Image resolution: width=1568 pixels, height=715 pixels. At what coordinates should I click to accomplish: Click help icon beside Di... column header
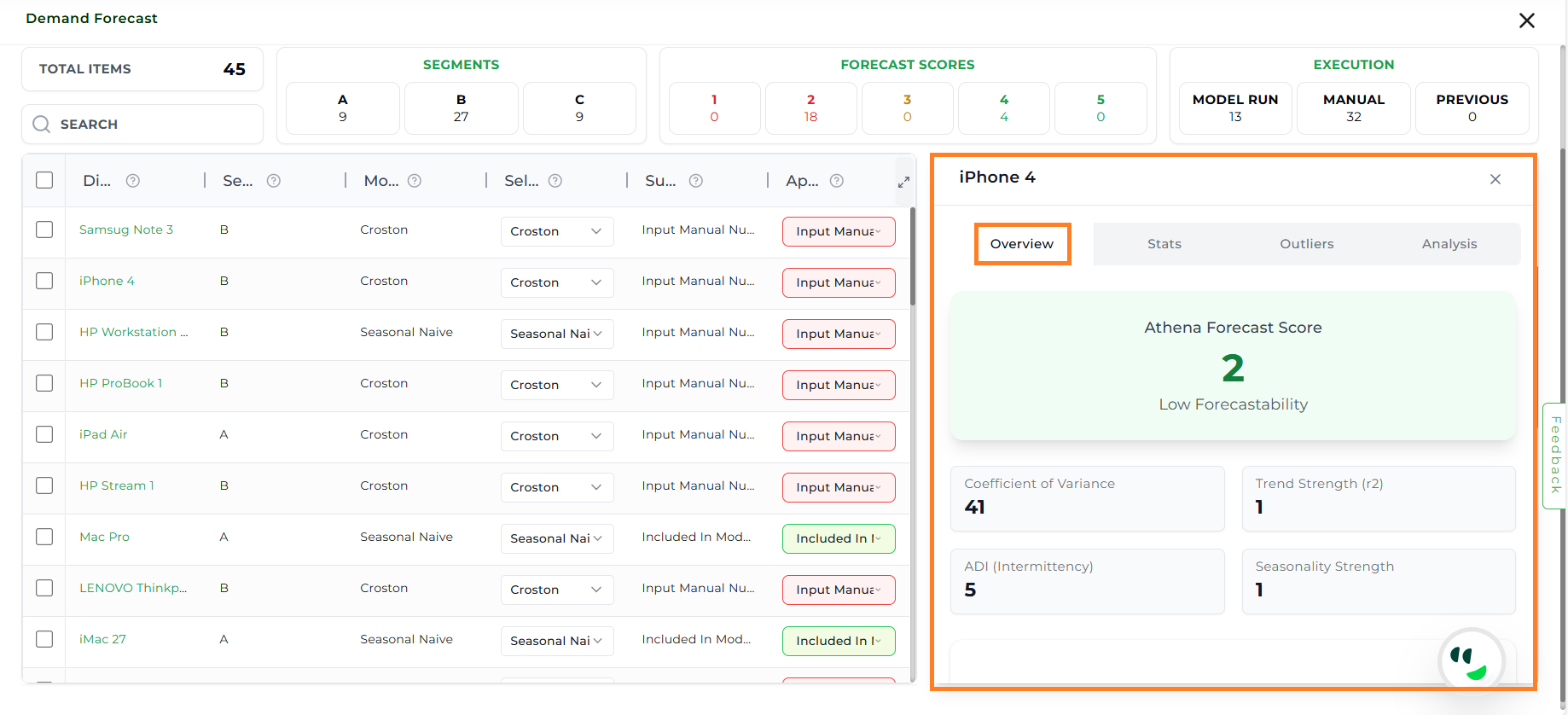(133, 181)
